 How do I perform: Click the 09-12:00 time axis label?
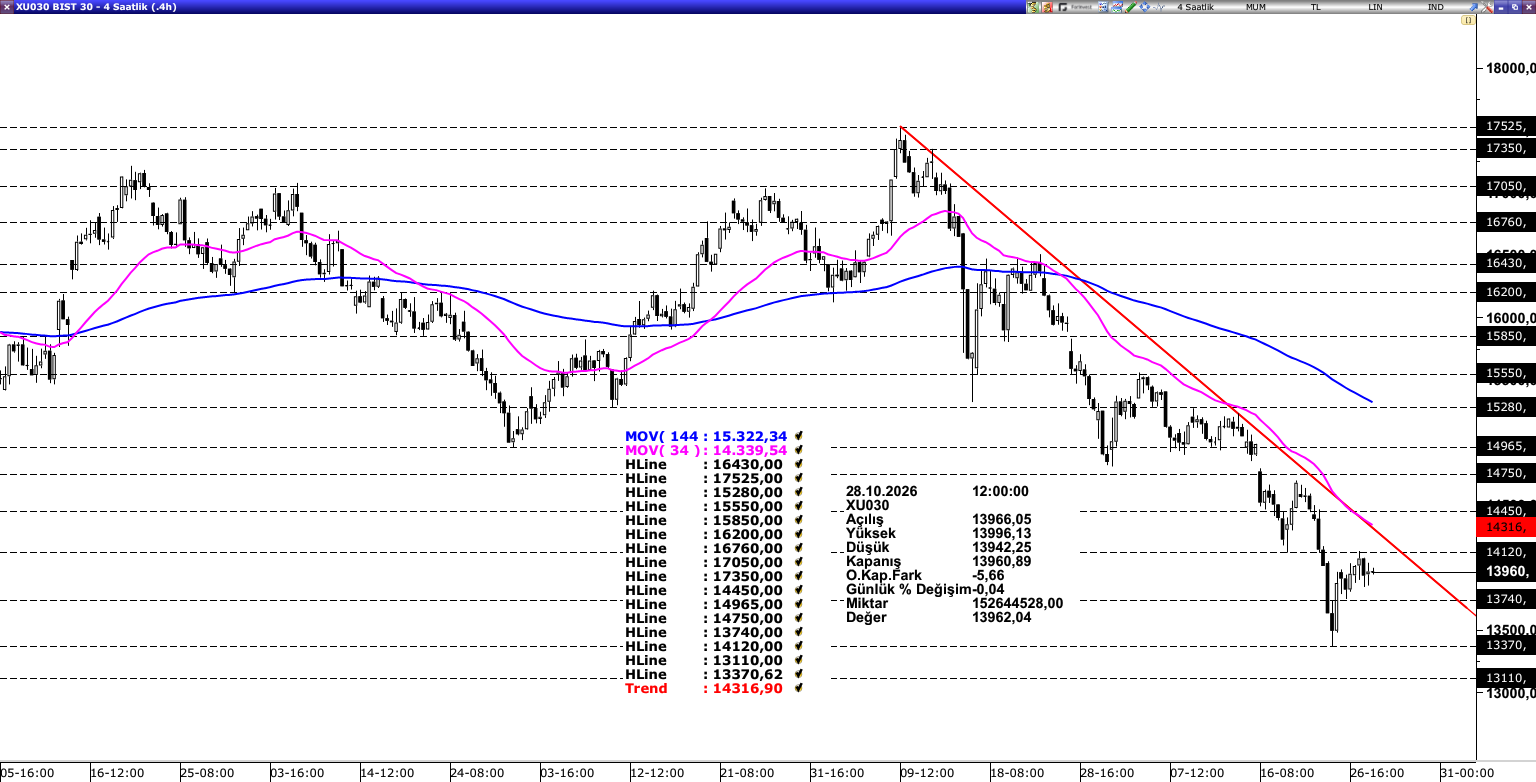(926, 773)
